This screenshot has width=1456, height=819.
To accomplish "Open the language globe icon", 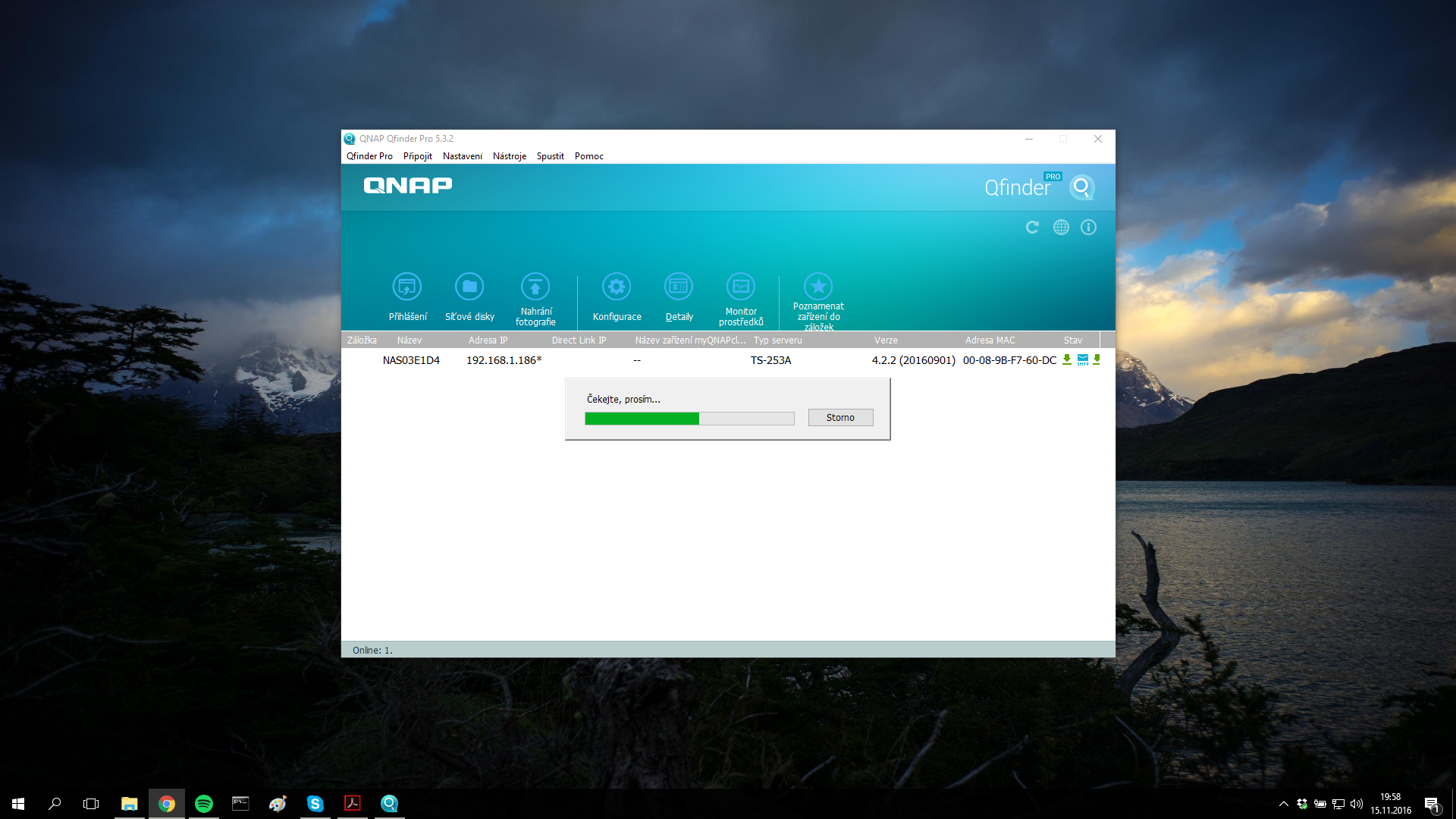I will pyautogui.click(x=1061, y=227).
